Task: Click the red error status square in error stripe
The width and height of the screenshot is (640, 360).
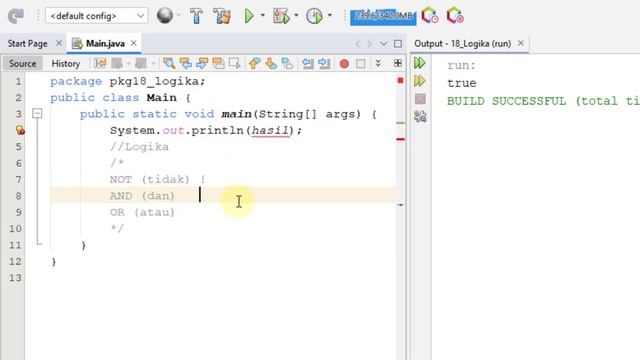Action: click(400, 80)
